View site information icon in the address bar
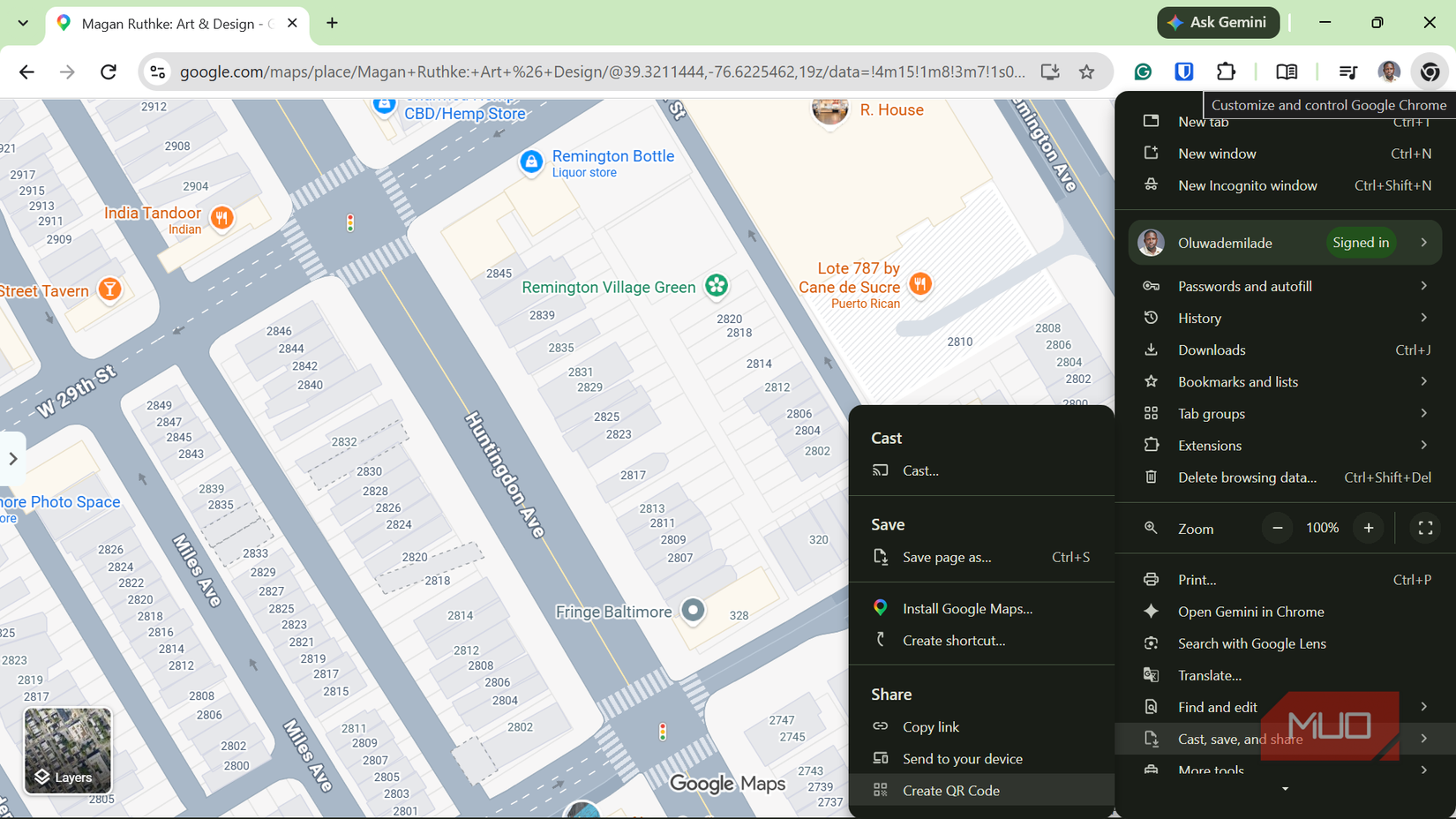This screenshot has height=819, width=1456. [x=158, y=71]
